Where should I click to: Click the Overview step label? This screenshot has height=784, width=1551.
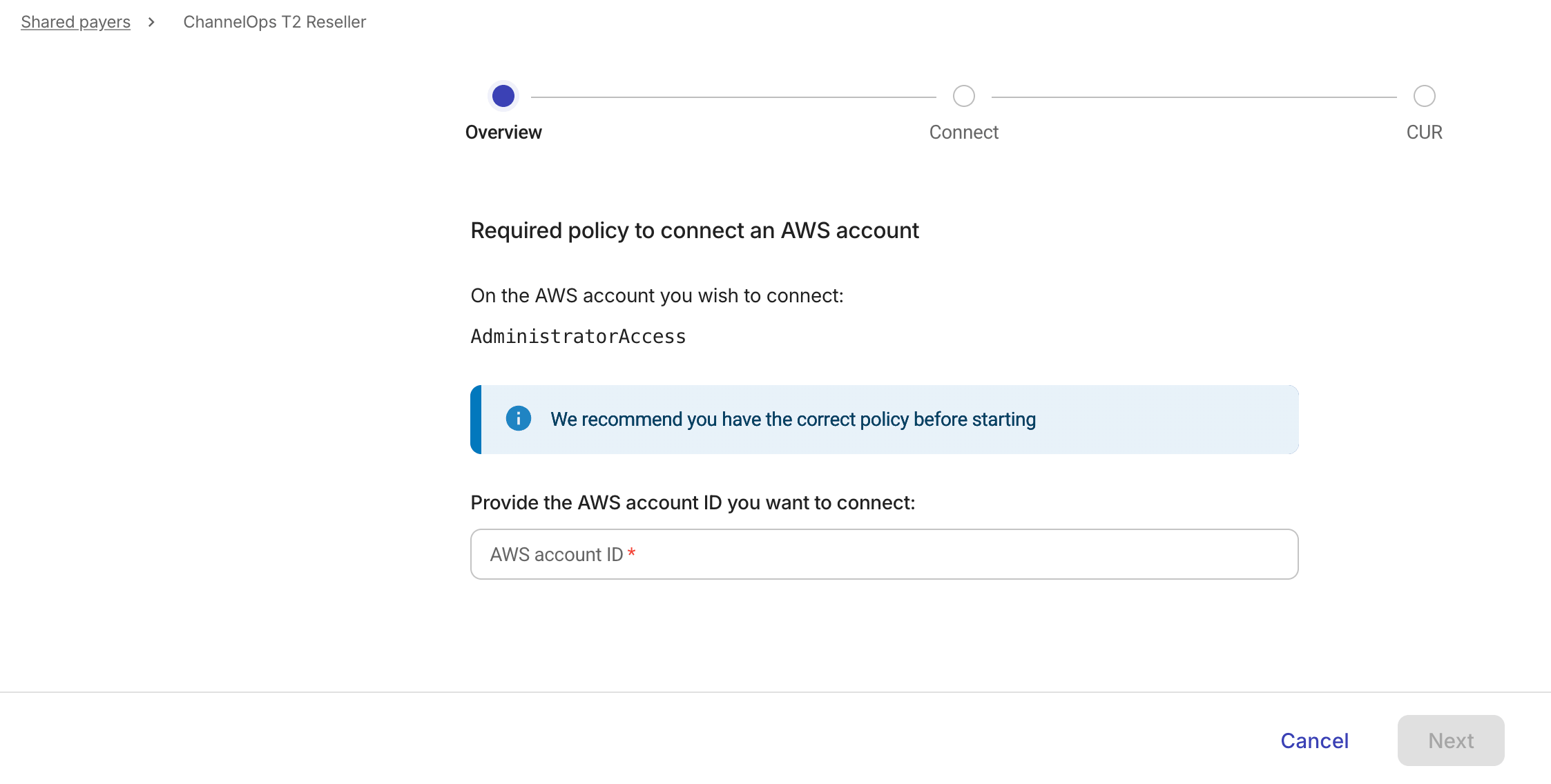point(503,133)
